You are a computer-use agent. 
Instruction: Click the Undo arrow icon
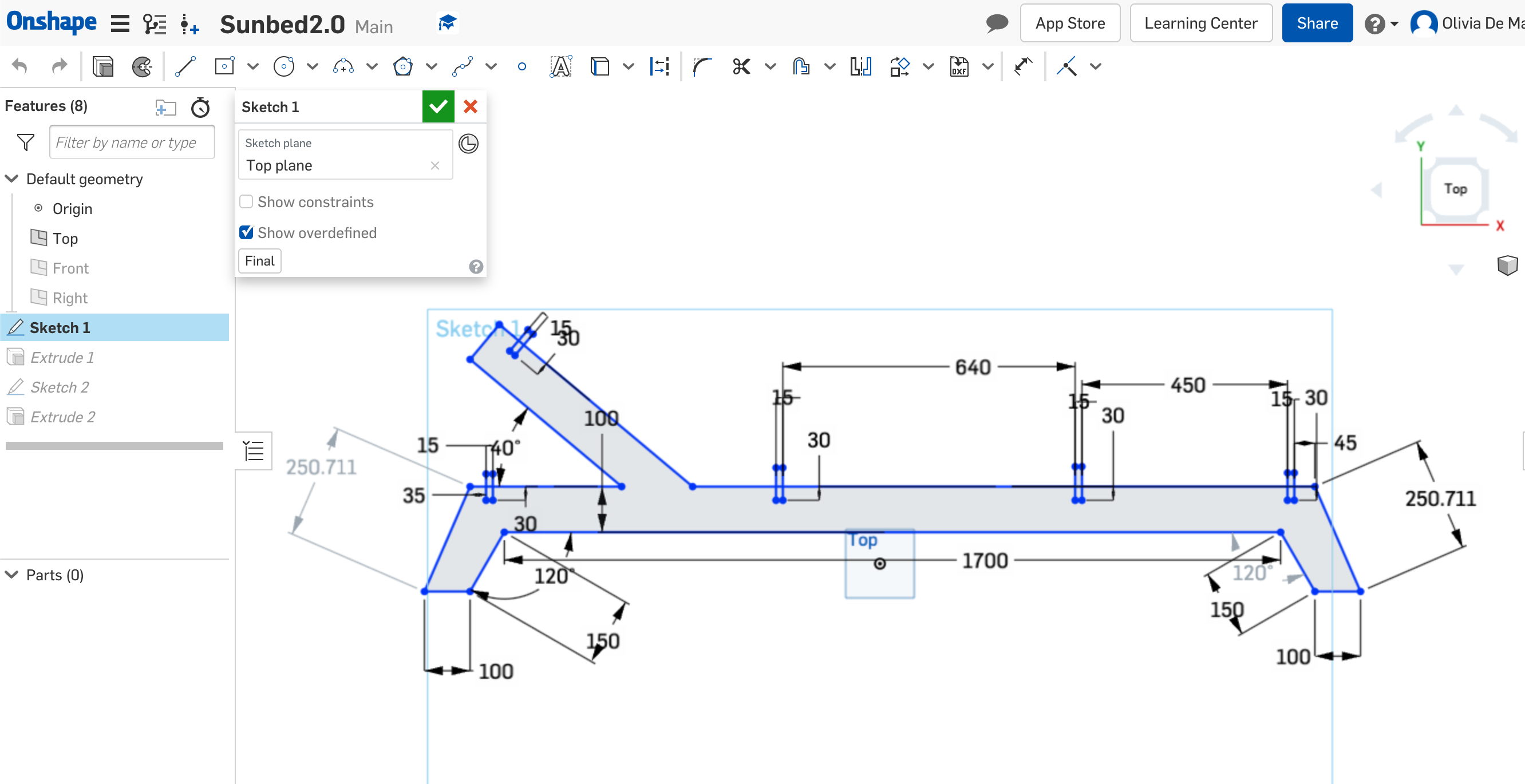pos(20,66)
